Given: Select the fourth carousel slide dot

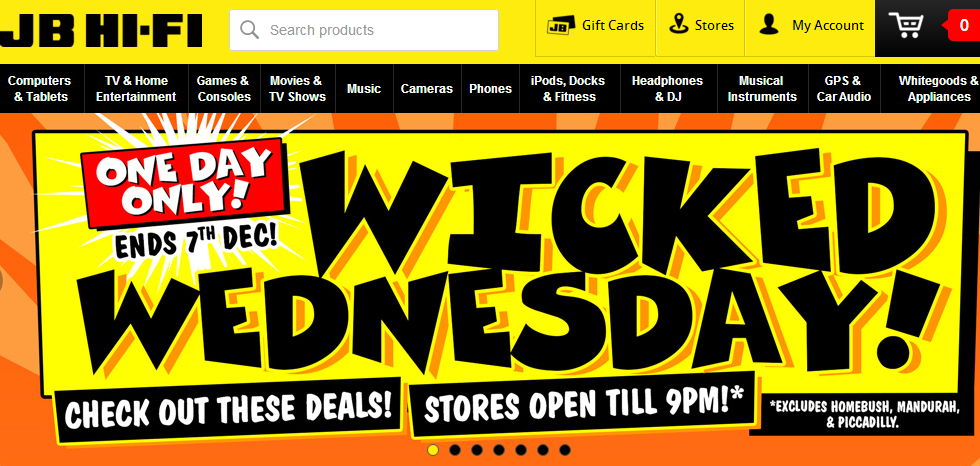Looking at the screenshot, I should 499,450.
